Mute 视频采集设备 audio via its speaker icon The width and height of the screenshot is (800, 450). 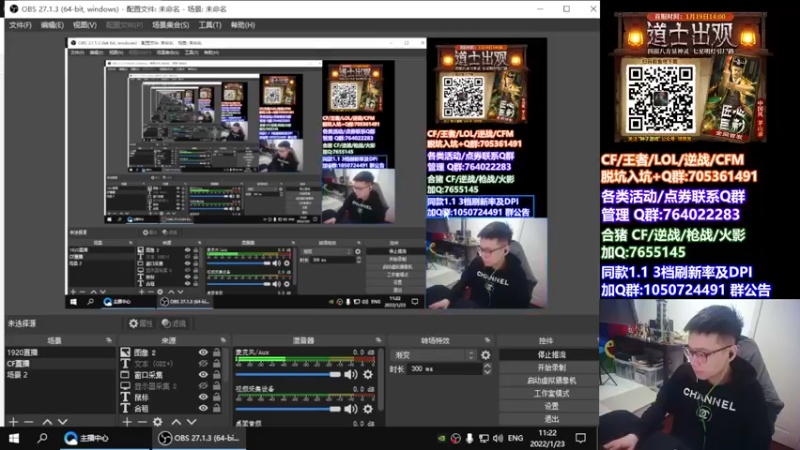click(351, 409)
